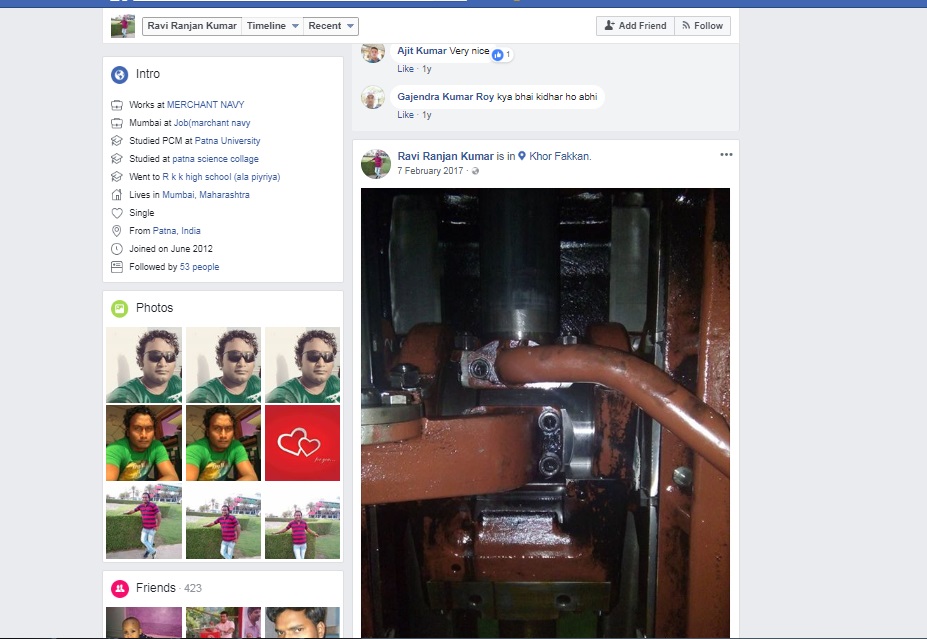Click Ajit Kumar's commenter avatar

point(373,53)
